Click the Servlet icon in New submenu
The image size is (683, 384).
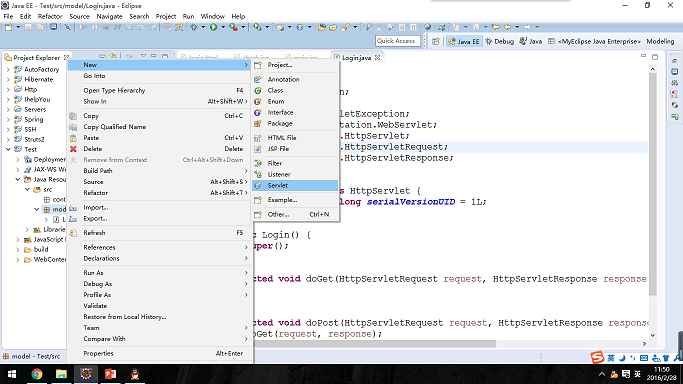pyautogui.click(x=258, y=185)
